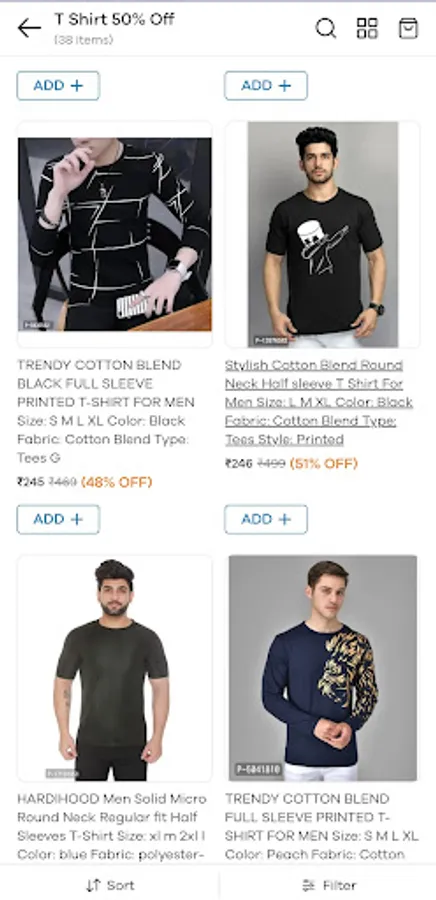The image size is (436, 900).
Task: Select the T Shirt 50% Off page title
Action: (114, 20)
